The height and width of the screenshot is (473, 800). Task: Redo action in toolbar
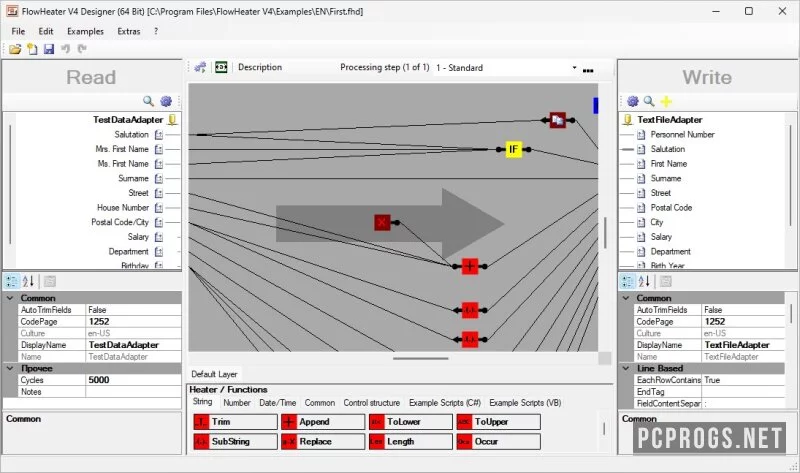82,49
